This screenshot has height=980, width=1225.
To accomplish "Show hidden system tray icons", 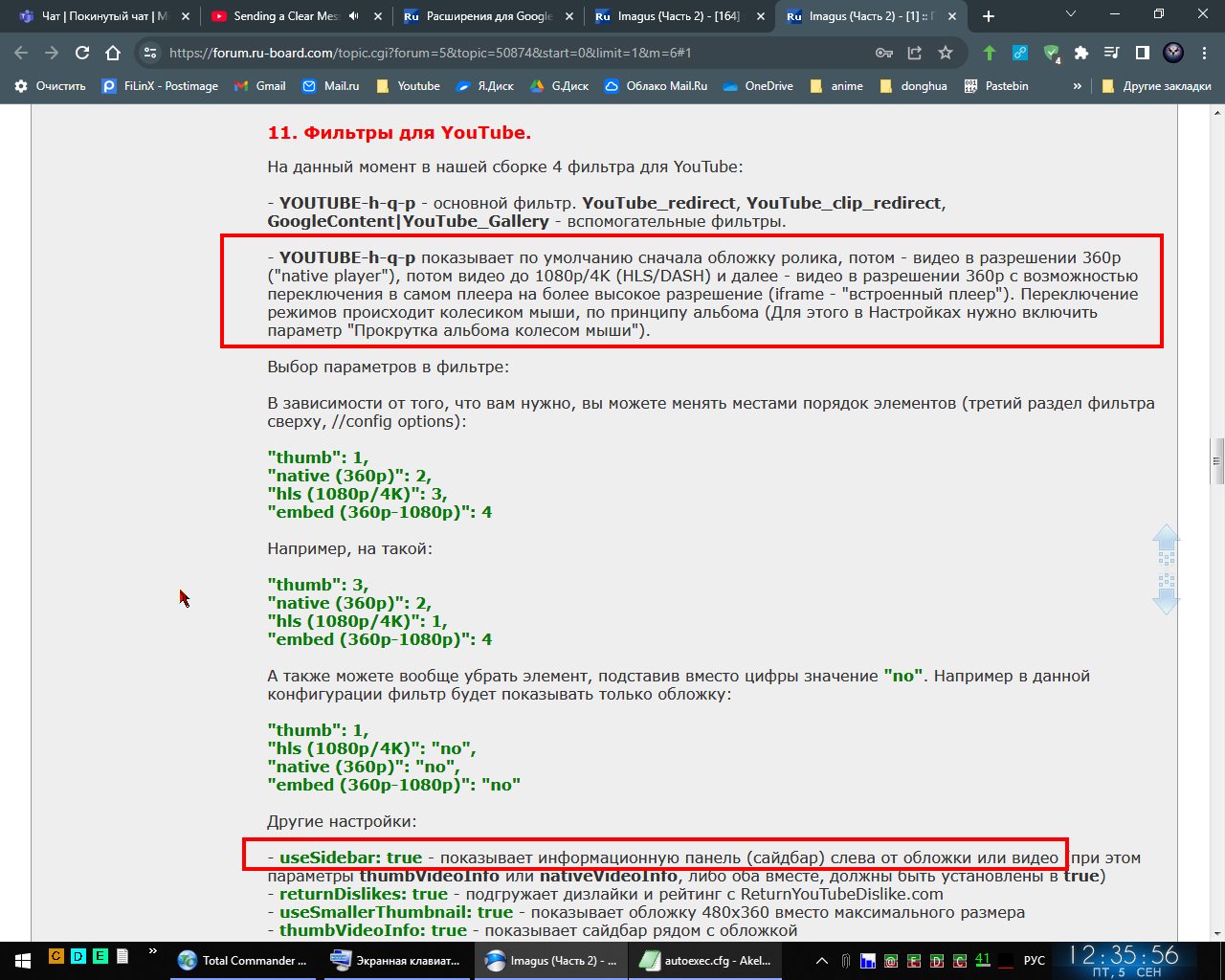I will pyautogui.click(x=821, y=960).
